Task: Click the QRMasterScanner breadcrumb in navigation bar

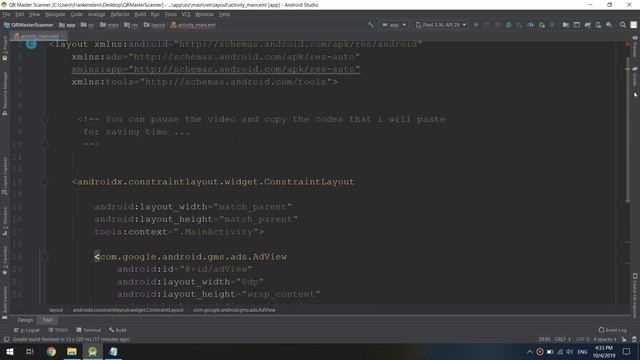Action: click(x=29, y=25)
